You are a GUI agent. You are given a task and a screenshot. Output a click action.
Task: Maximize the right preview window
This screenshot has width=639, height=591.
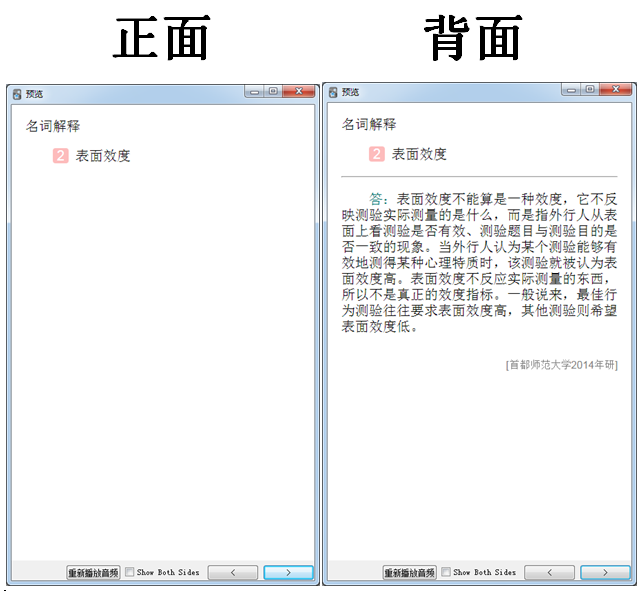click(590, 90)
